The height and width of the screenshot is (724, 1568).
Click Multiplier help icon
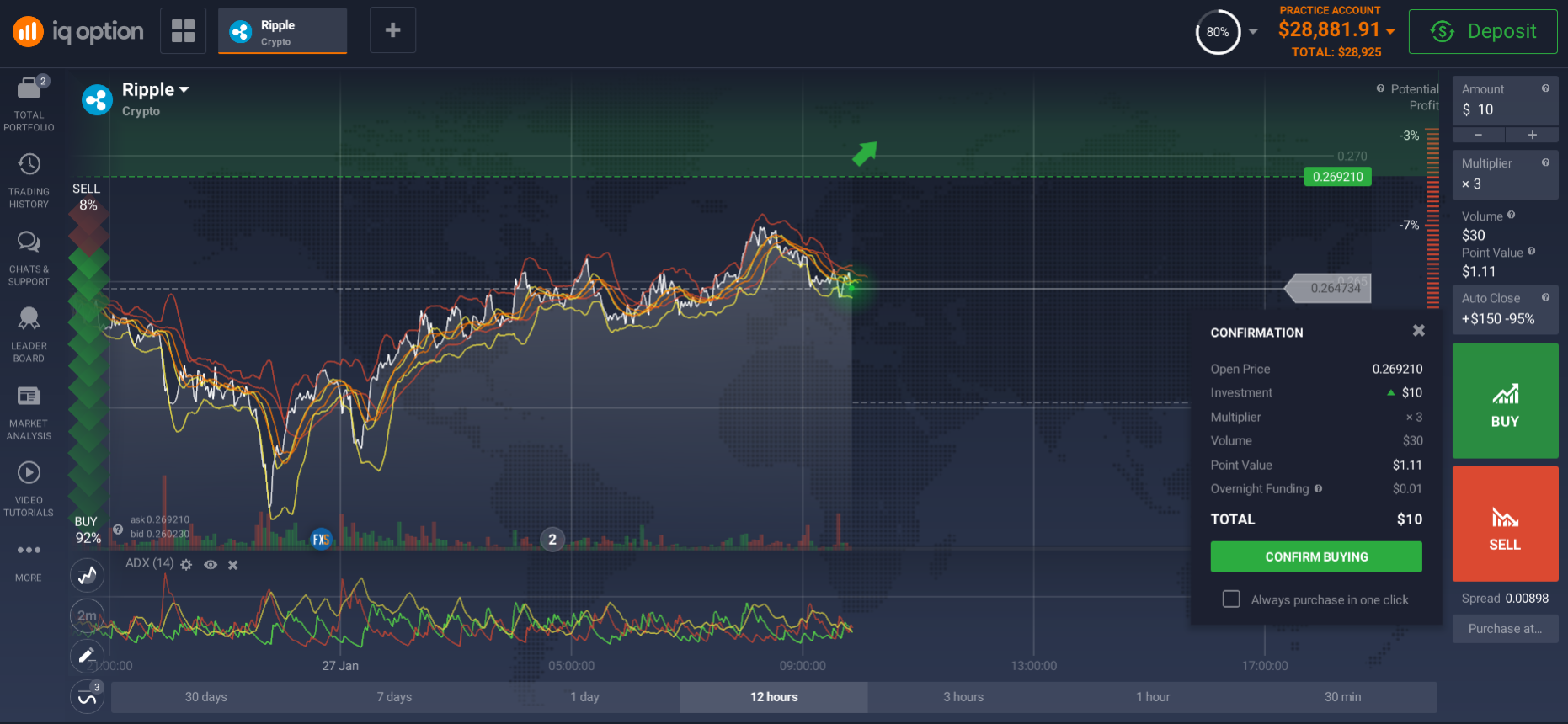(1545, 162)
